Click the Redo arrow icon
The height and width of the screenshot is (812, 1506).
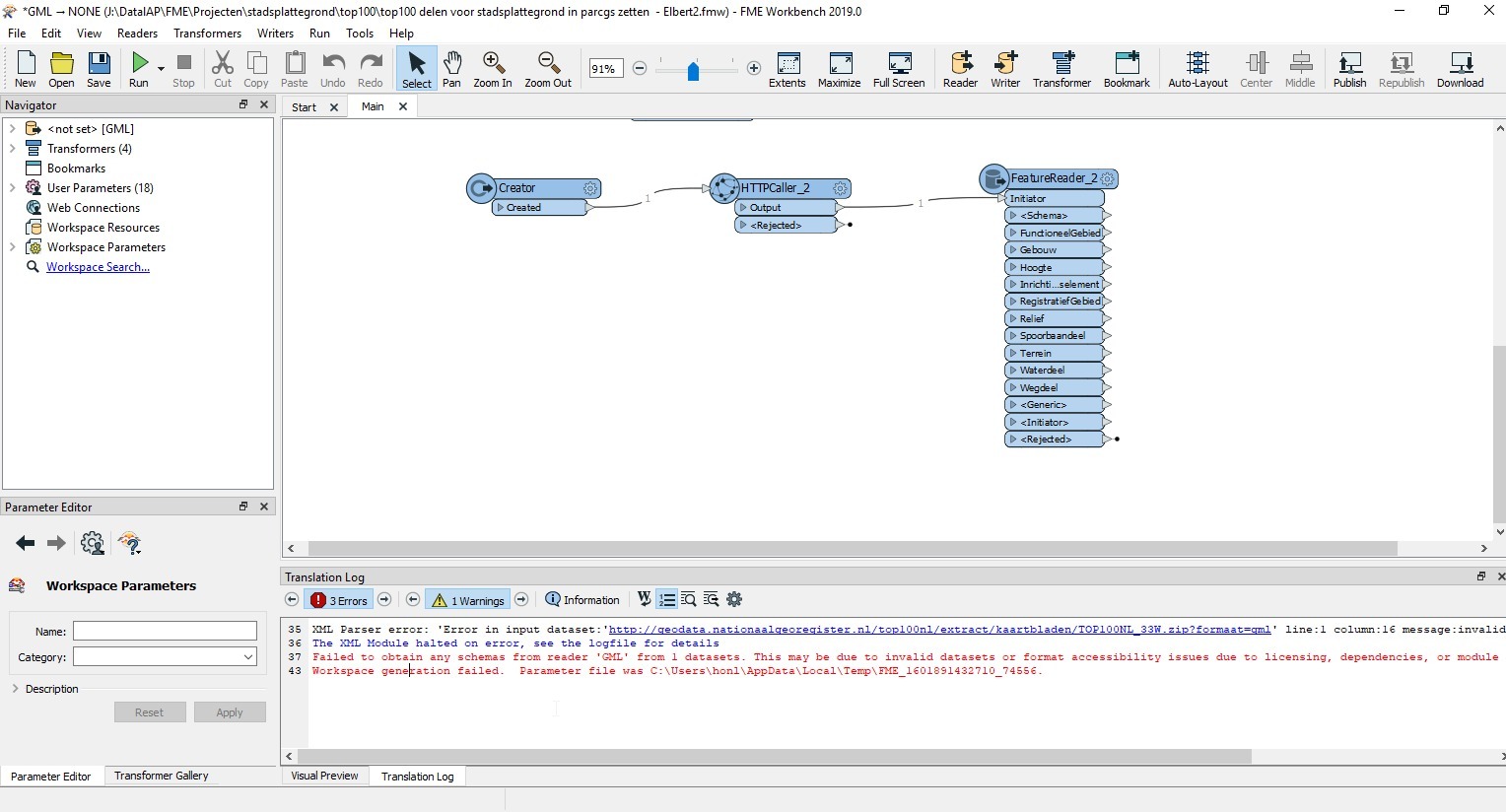[x=371, y=69]
